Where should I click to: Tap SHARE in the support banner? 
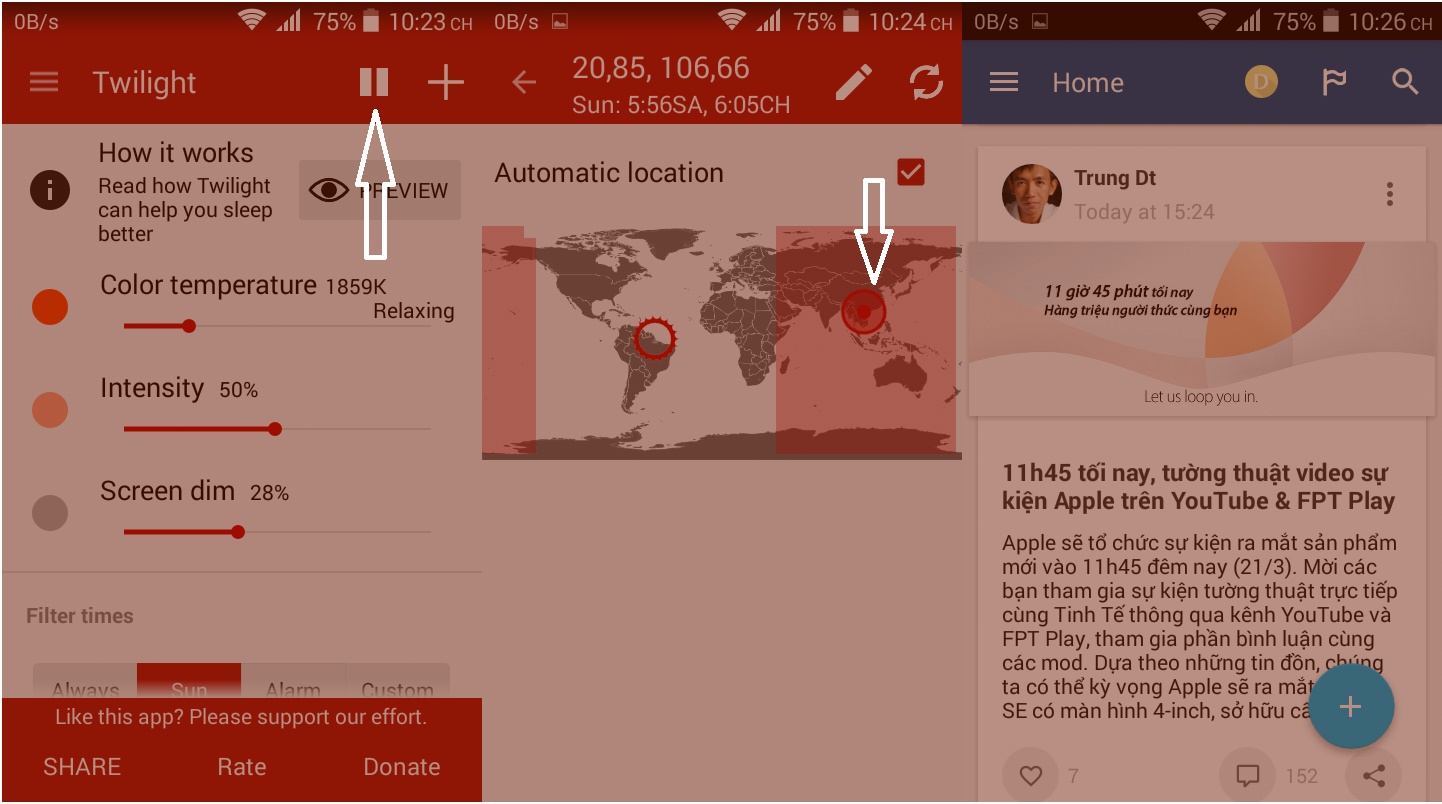(x=82, y=767)
